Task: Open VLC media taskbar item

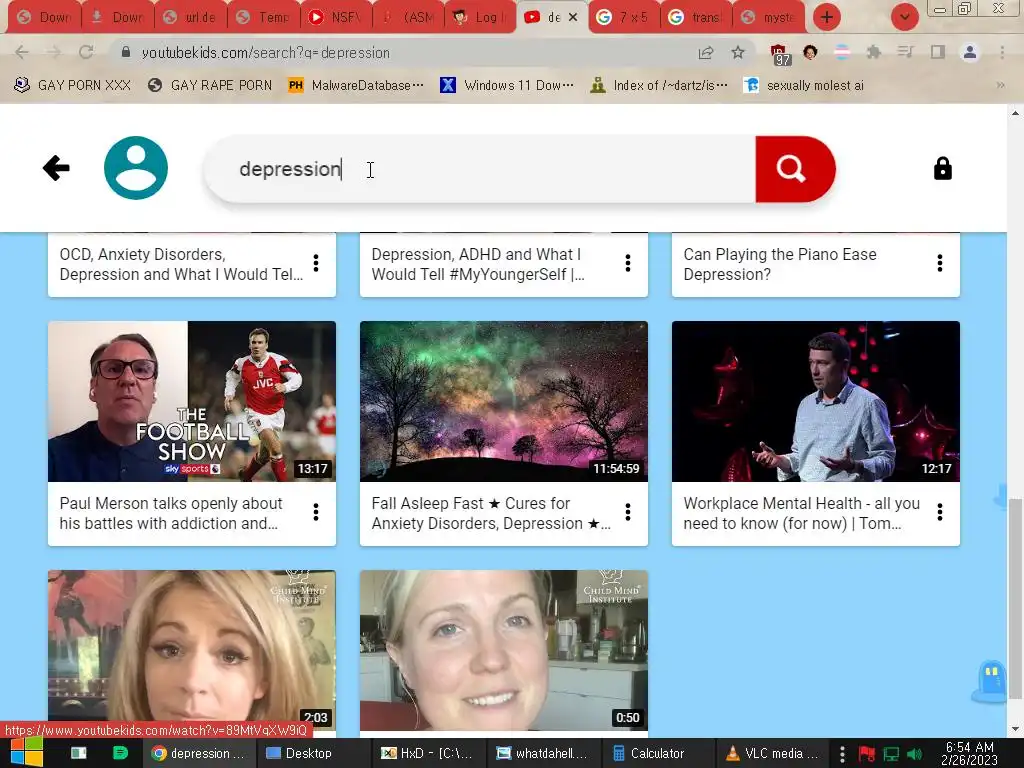Action: [x=773, y=753]
